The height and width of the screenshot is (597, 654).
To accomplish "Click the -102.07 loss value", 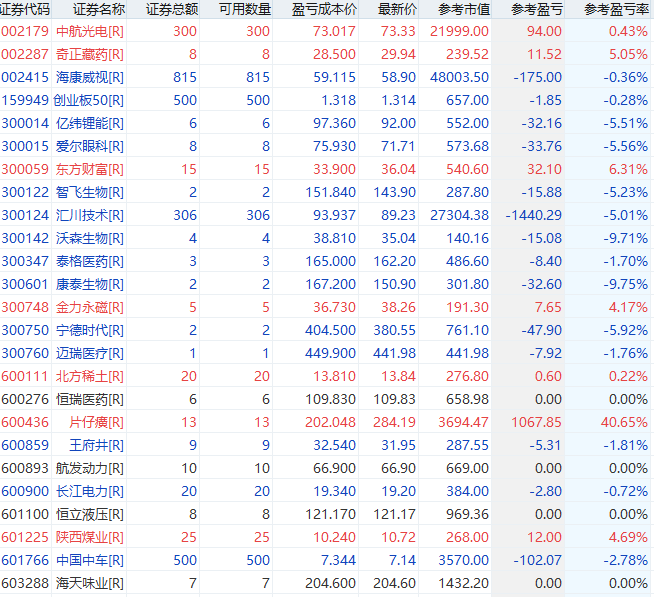I will (x=537, y=560).
